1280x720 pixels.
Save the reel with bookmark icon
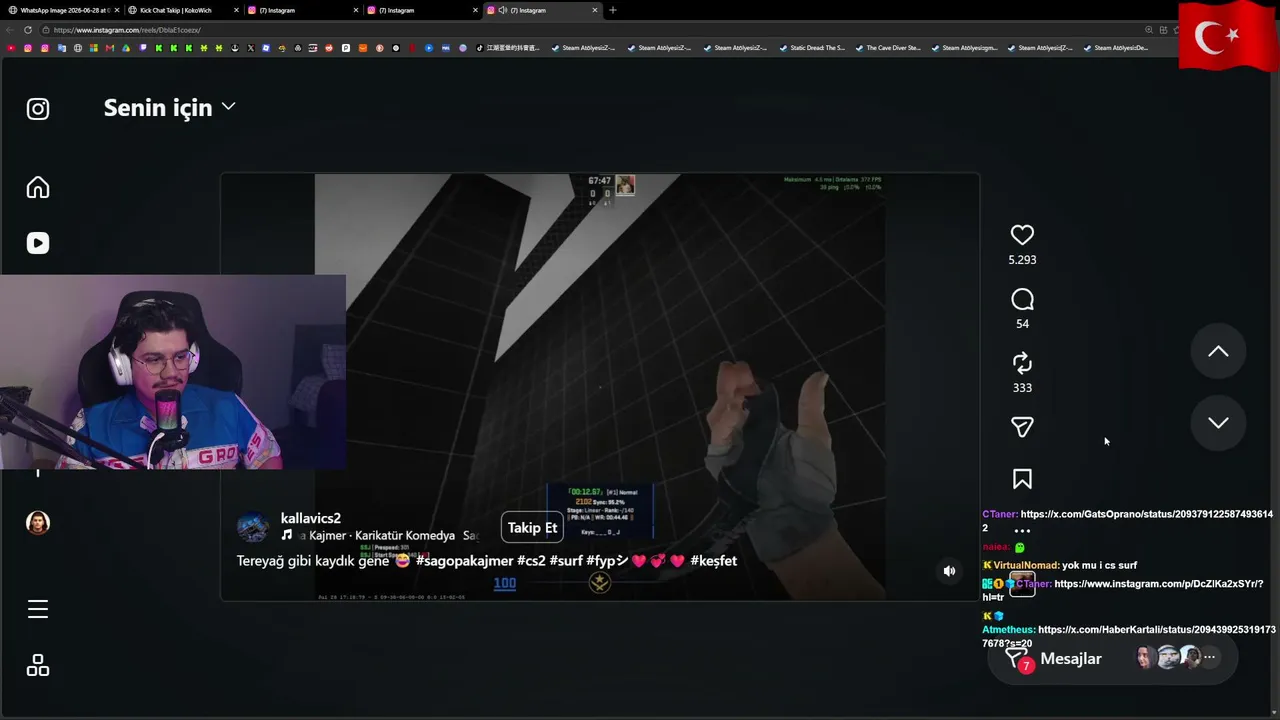click(x=1022, y=480)
